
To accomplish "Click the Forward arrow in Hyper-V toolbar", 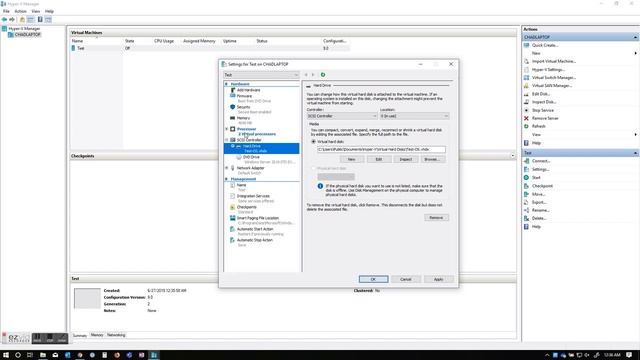I will click(x=12, y=20).
